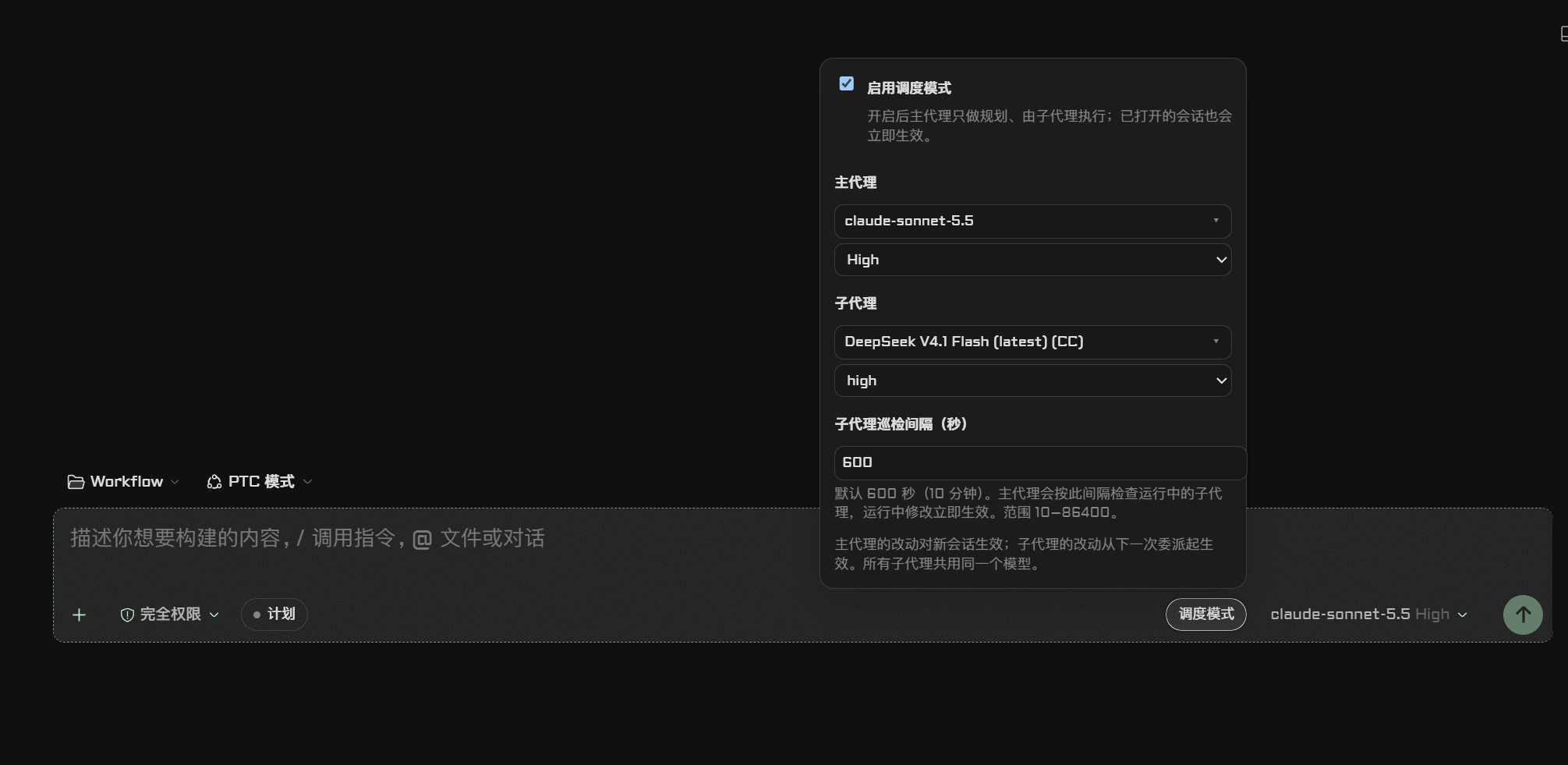Open the 子代理 high effort dropdown
This screenshot has width=1568, height=765.
[1032, 381]
